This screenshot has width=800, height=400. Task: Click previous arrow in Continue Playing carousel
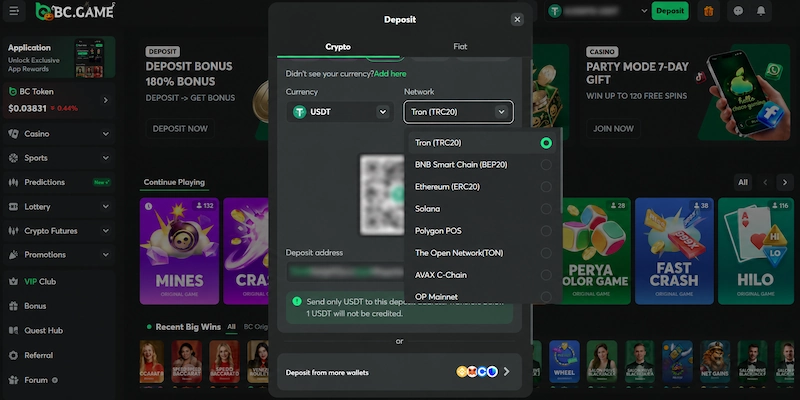765,182
